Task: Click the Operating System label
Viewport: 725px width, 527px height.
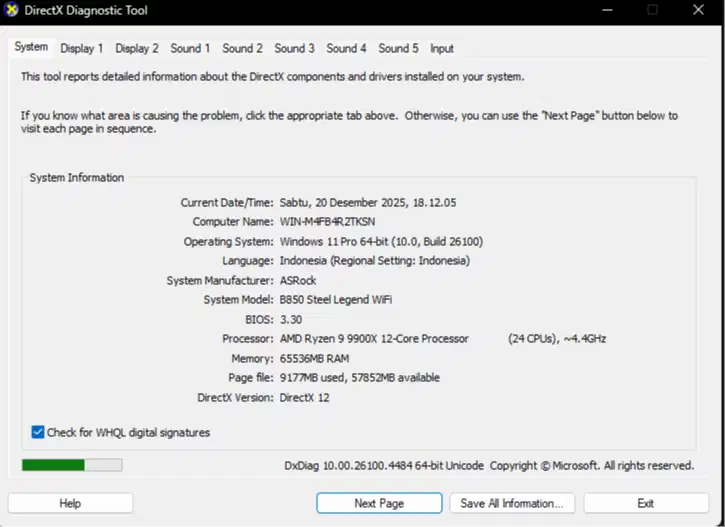Action: point(229,242)
